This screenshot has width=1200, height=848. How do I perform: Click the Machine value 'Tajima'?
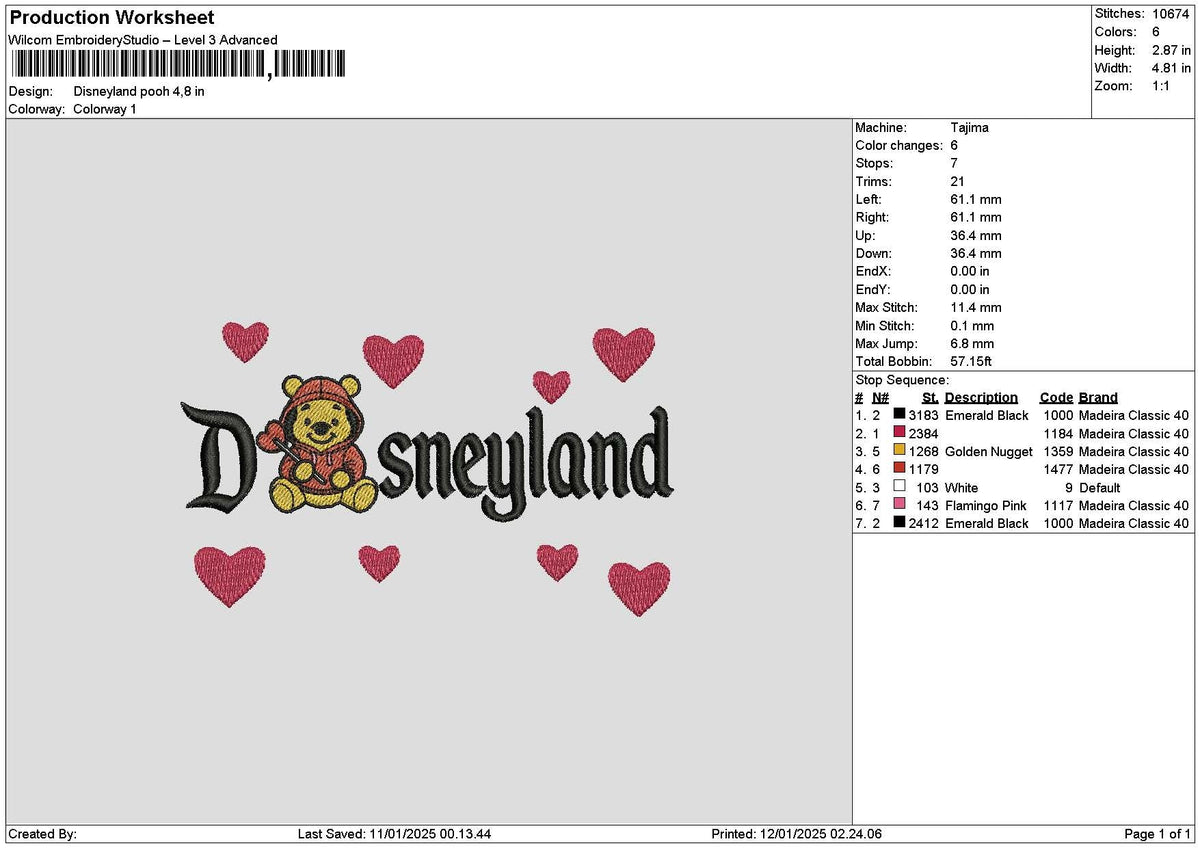coord(969,128)
